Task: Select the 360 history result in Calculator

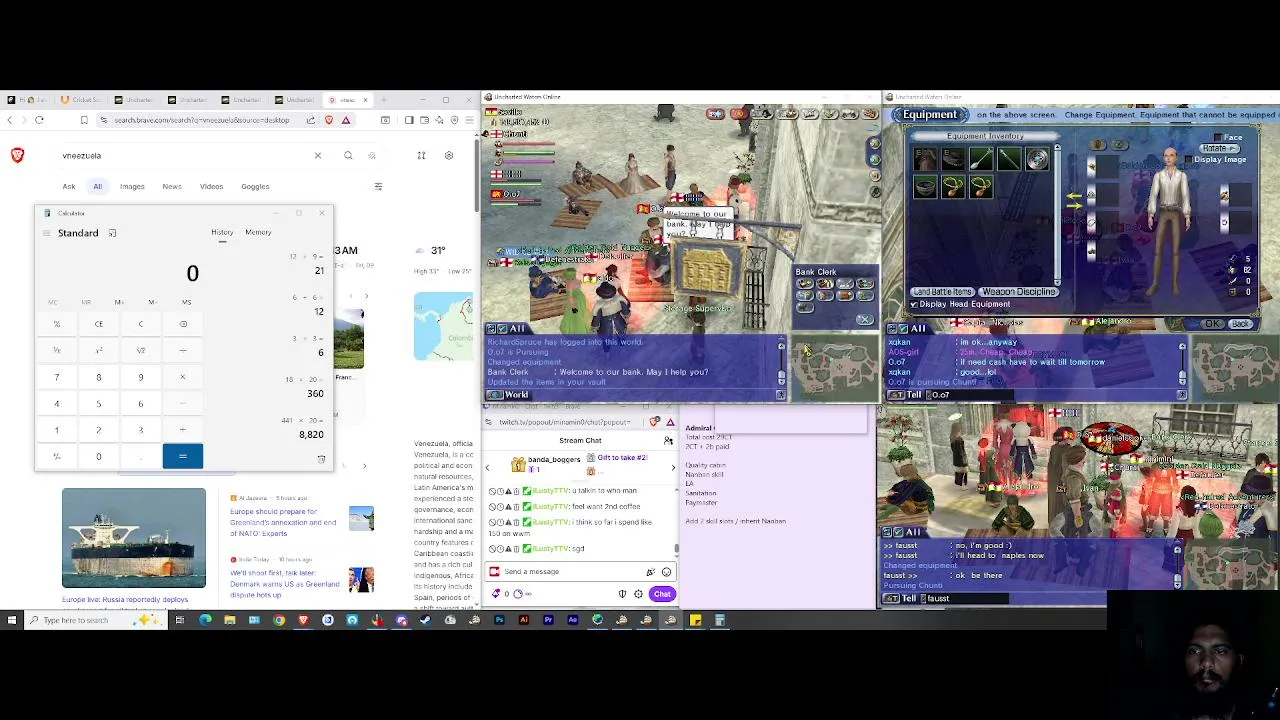Action: 315,394
